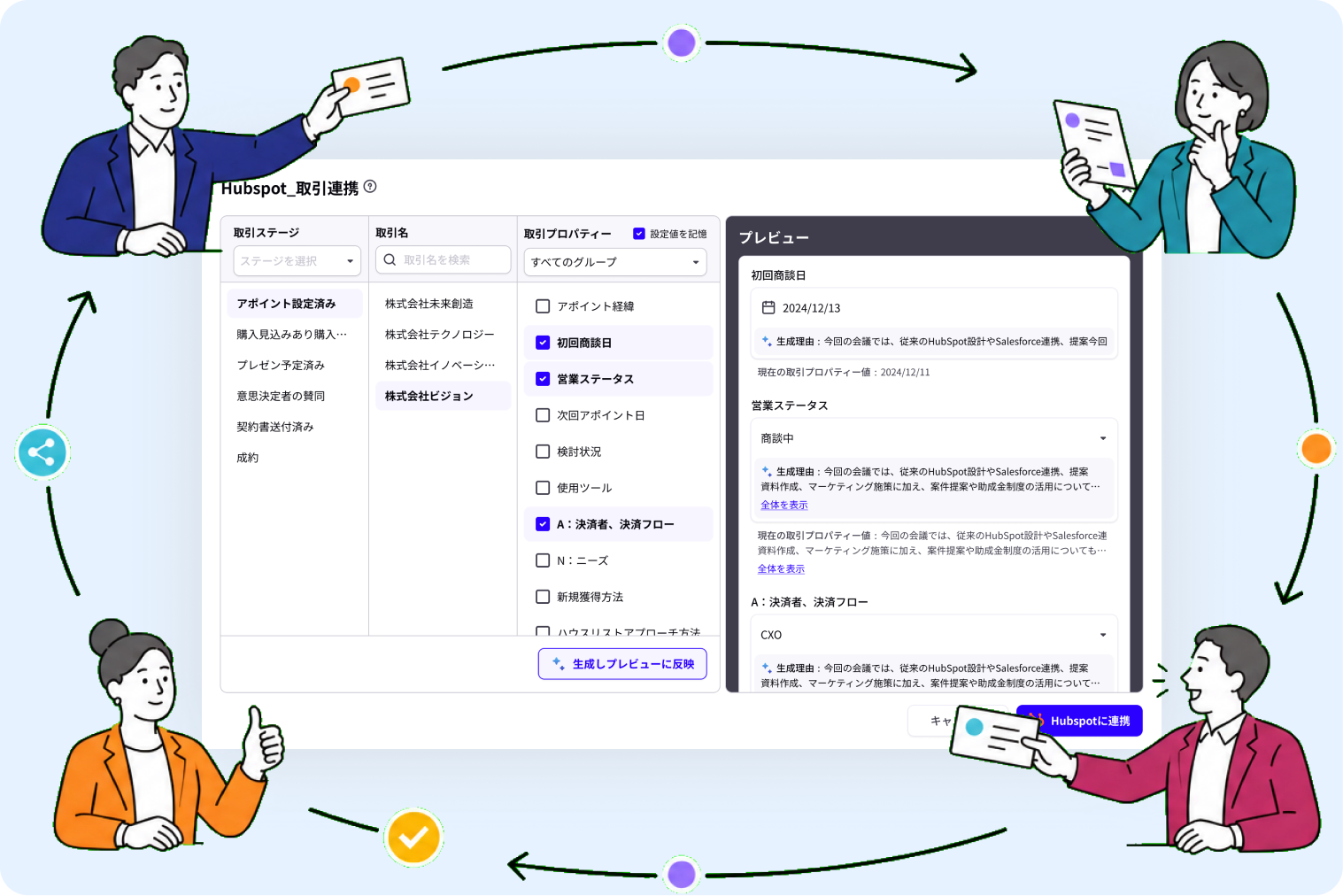
Task: Click sparkle icon under the CXO dropdown
Action: pyautogui.click(x=767, y=668)
